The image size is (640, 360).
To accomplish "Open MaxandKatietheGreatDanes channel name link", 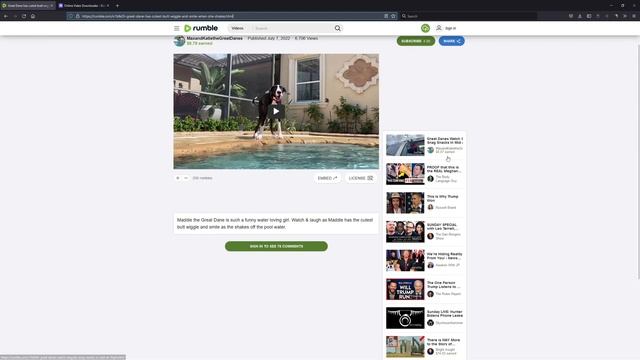I will click(215, 38).
